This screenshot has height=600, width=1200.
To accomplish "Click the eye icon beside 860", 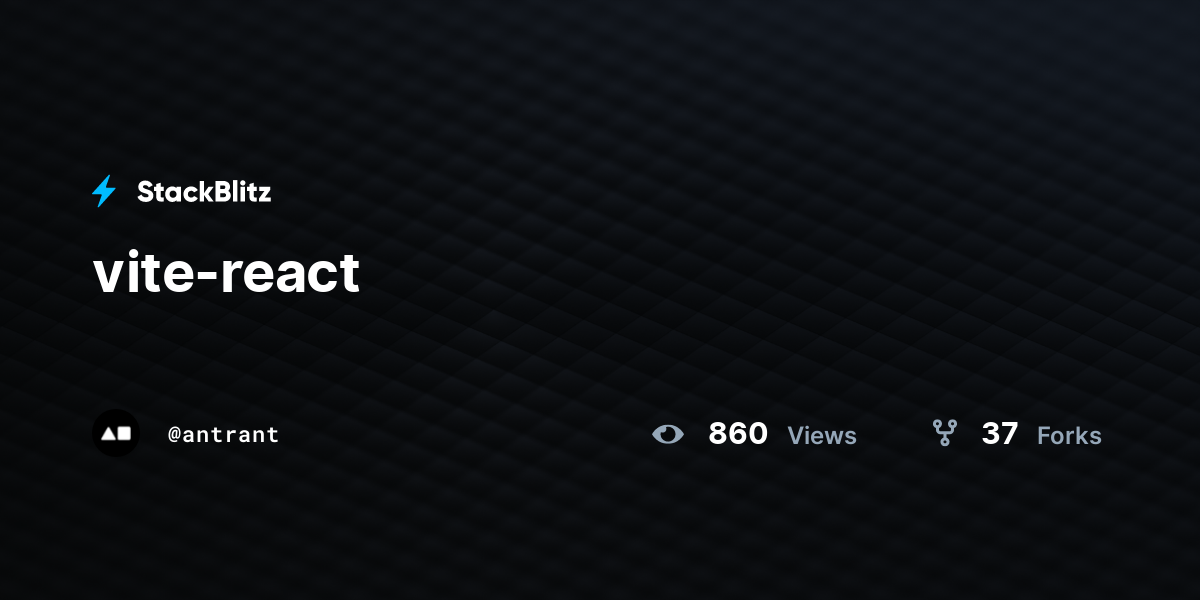I will (x=668, y=434).
